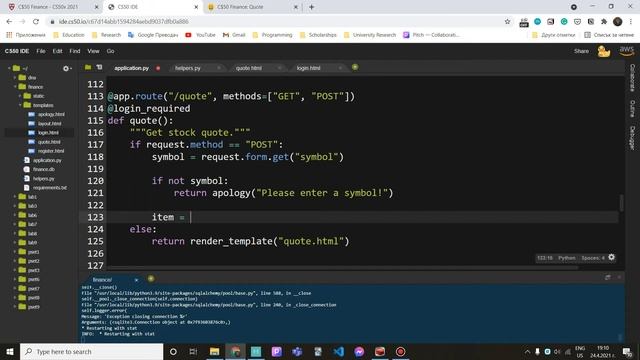Click the Pocket extension icon
640x360 pixels.
[577, 22]
